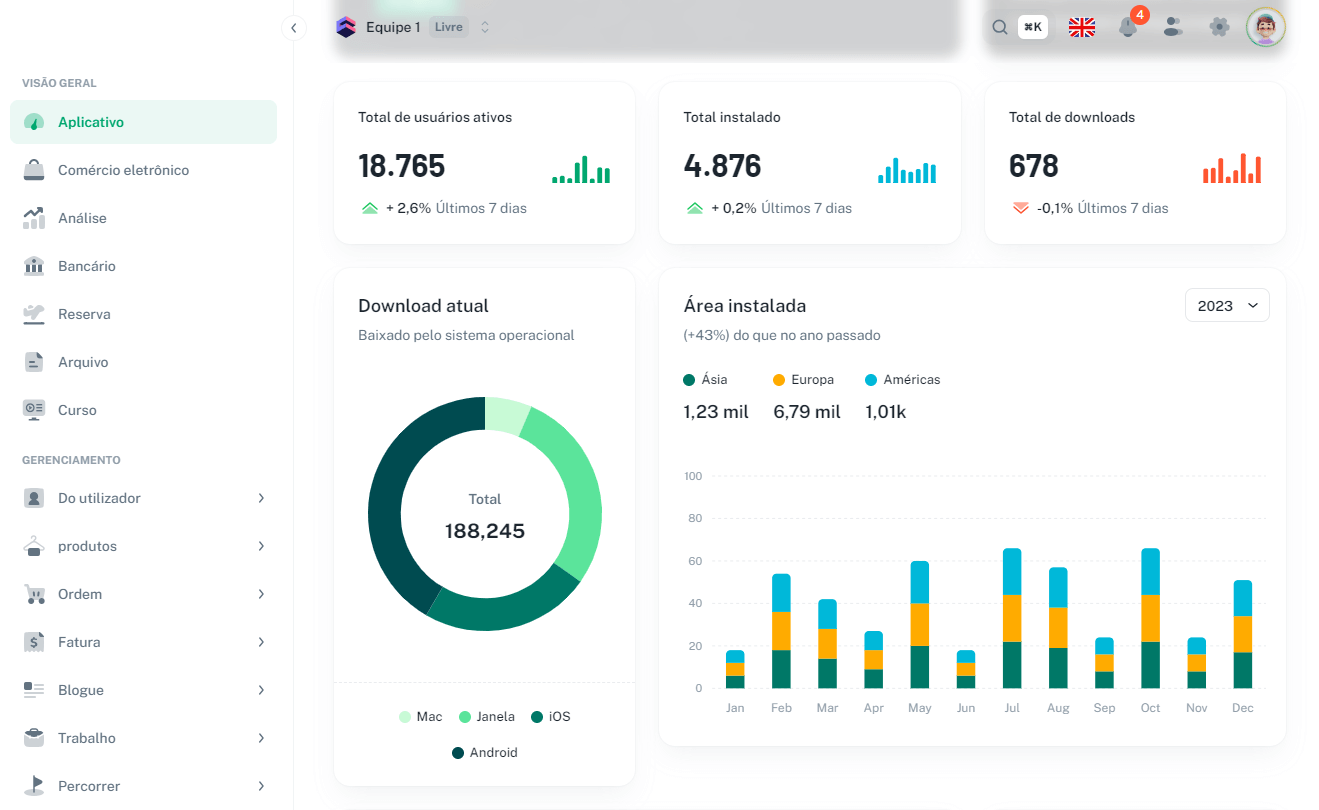Toggle the Janela legend item
1319x810 pixels.
[x=487, y=717]
